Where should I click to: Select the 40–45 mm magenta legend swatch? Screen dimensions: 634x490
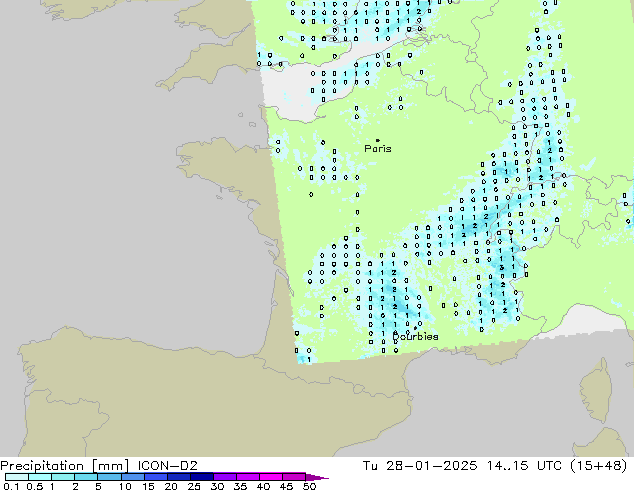[x=271, y=477]
